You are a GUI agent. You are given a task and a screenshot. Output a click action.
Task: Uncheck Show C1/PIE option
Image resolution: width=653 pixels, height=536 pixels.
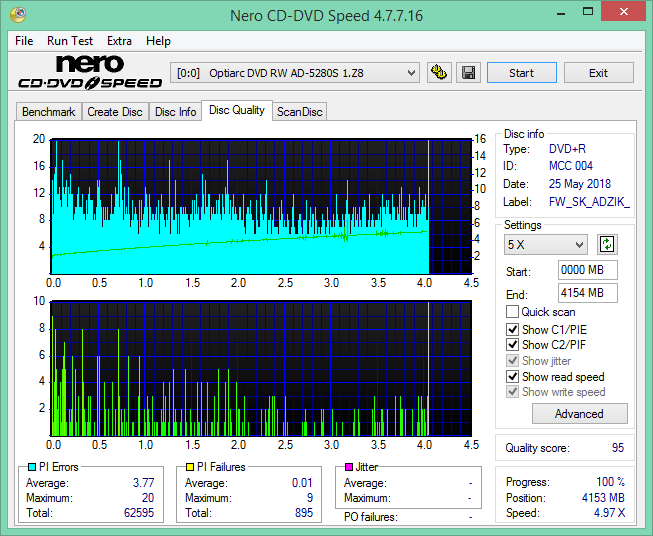[512, 329]
